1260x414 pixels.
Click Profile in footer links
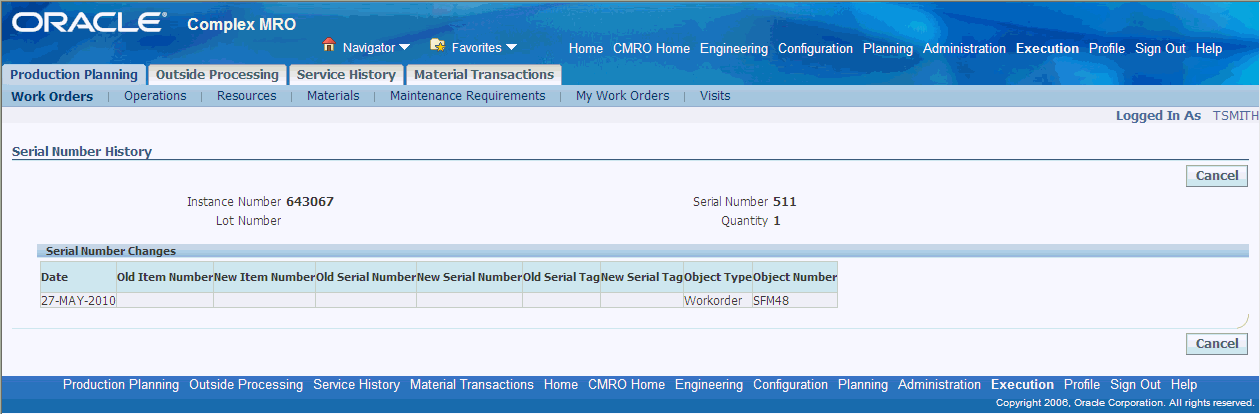pos(1082,384)
